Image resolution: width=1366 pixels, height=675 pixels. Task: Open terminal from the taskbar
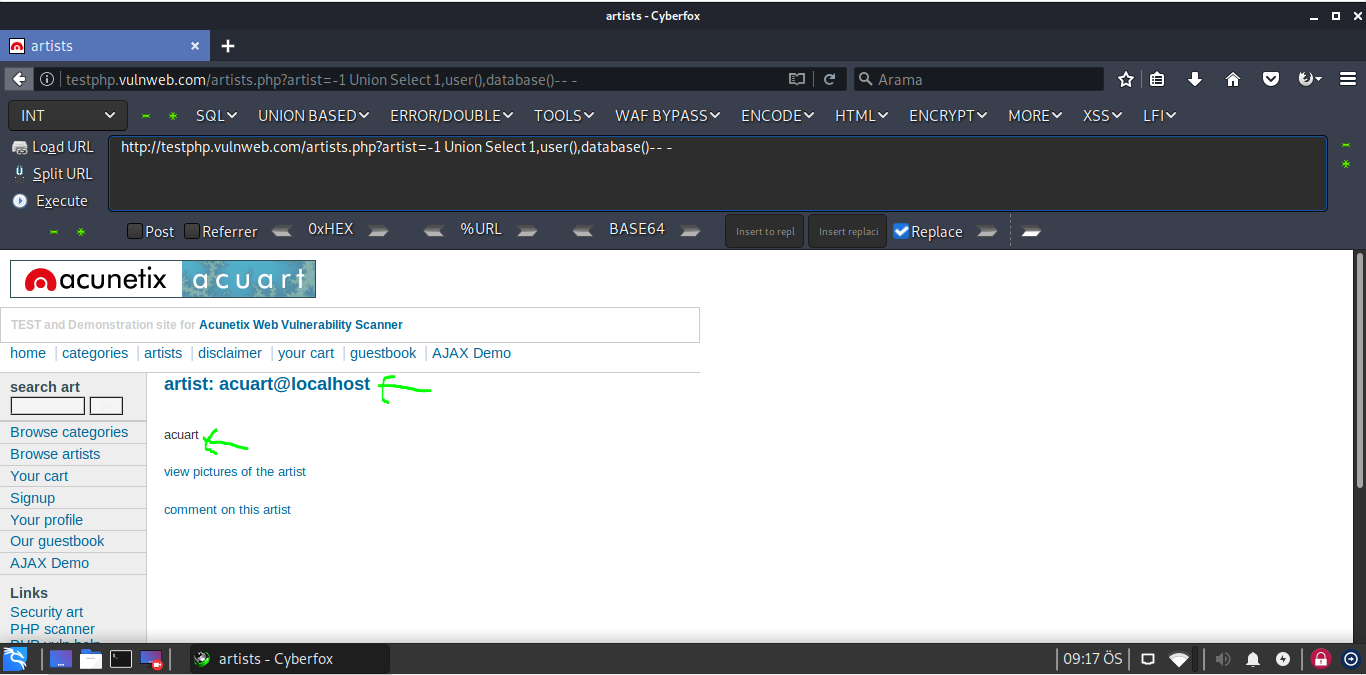point(121,659)
